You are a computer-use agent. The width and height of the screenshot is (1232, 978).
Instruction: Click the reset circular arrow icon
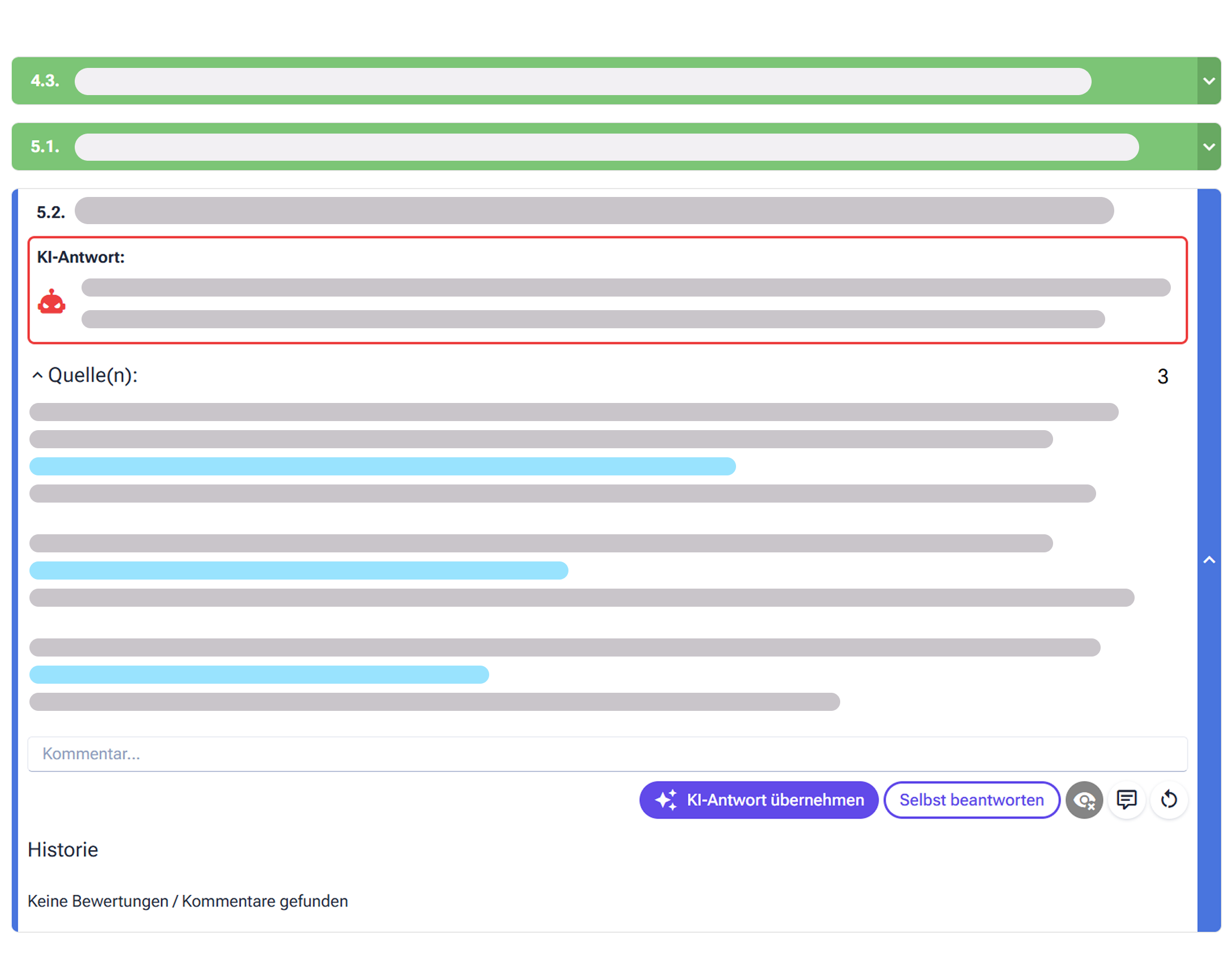coord(1169,800)
